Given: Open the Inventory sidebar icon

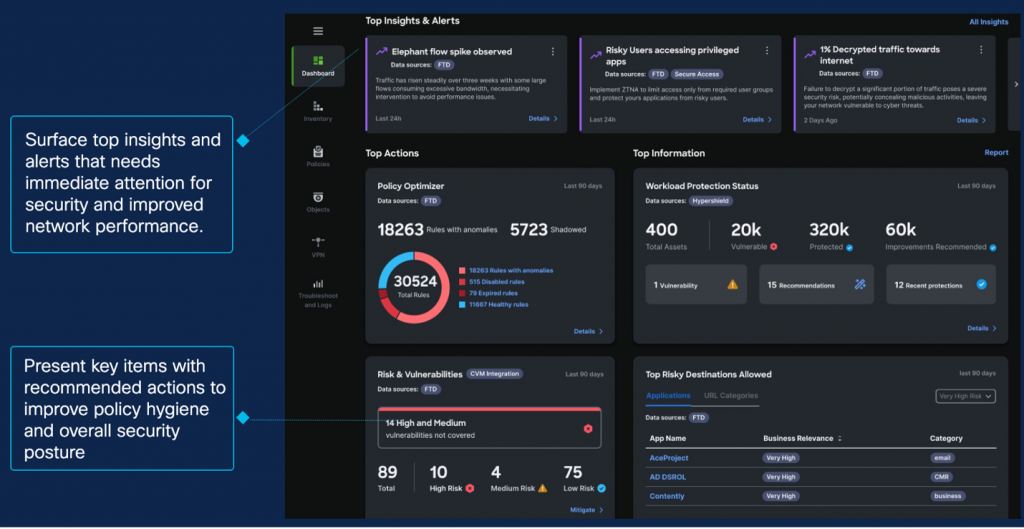Looking at the screenshot, I should pos(318,111).
